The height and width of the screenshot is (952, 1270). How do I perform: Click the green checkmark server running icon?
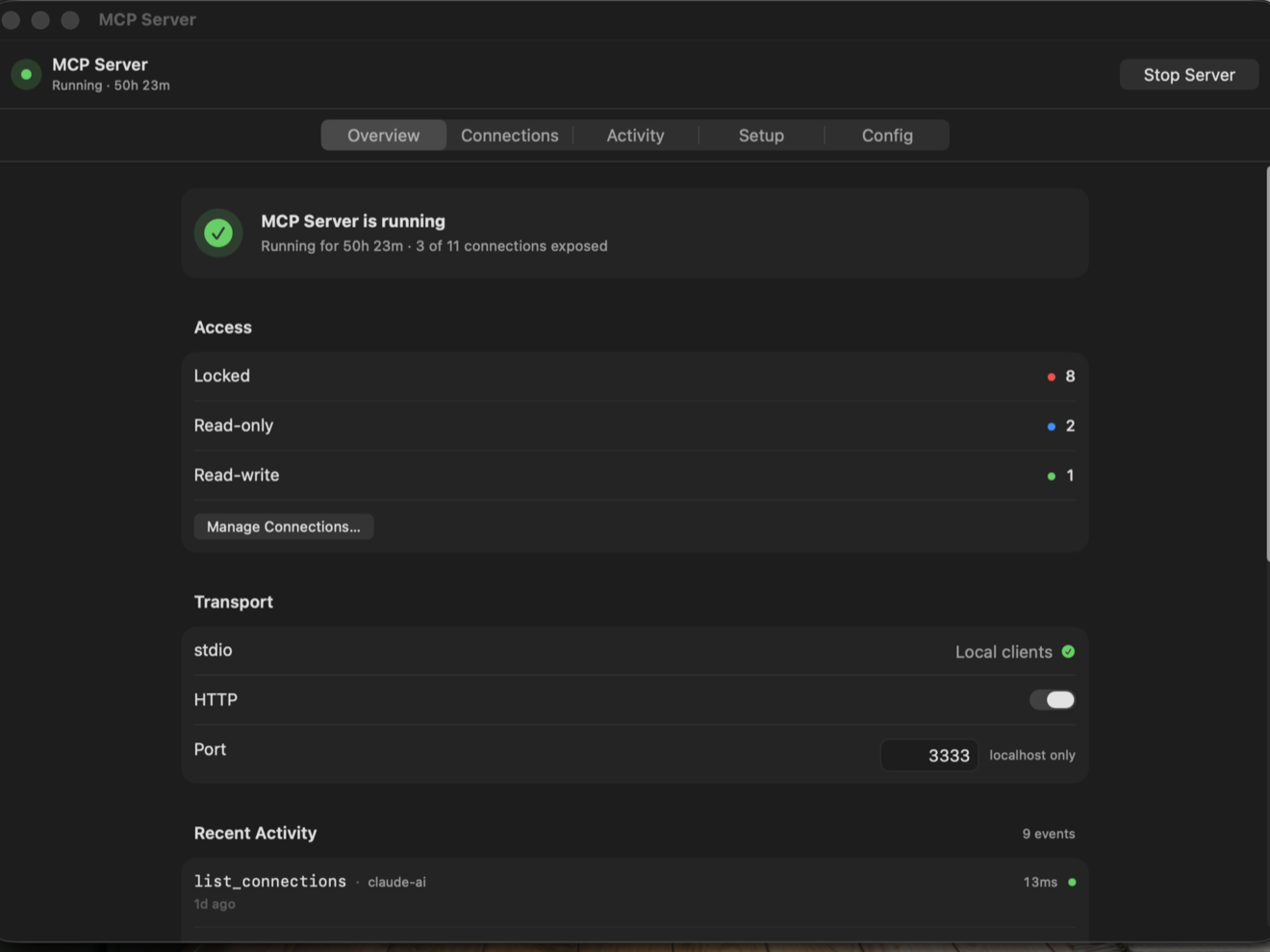tap(218, 233)
